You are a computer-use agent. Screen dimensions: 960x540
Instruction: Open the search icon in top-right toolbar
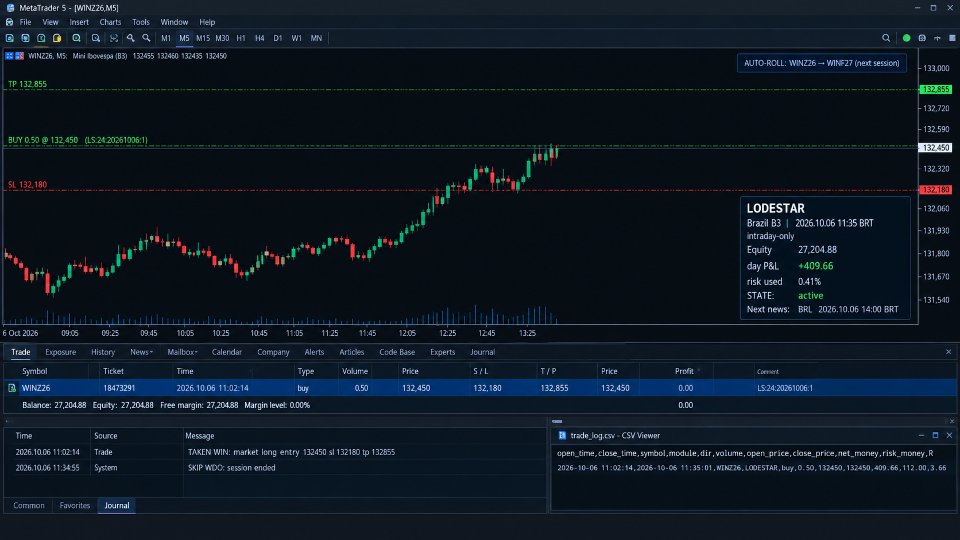[x=886, y=38]
